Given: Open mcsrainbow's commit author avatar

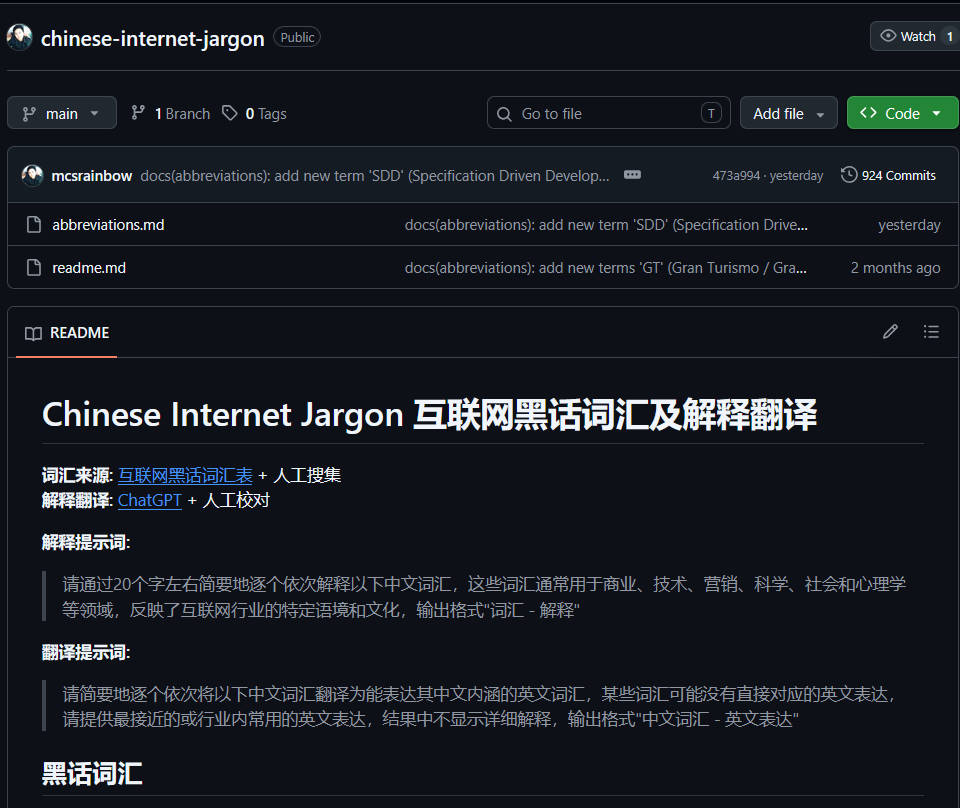Looking at the screenshot, I should tap(32, 175).
